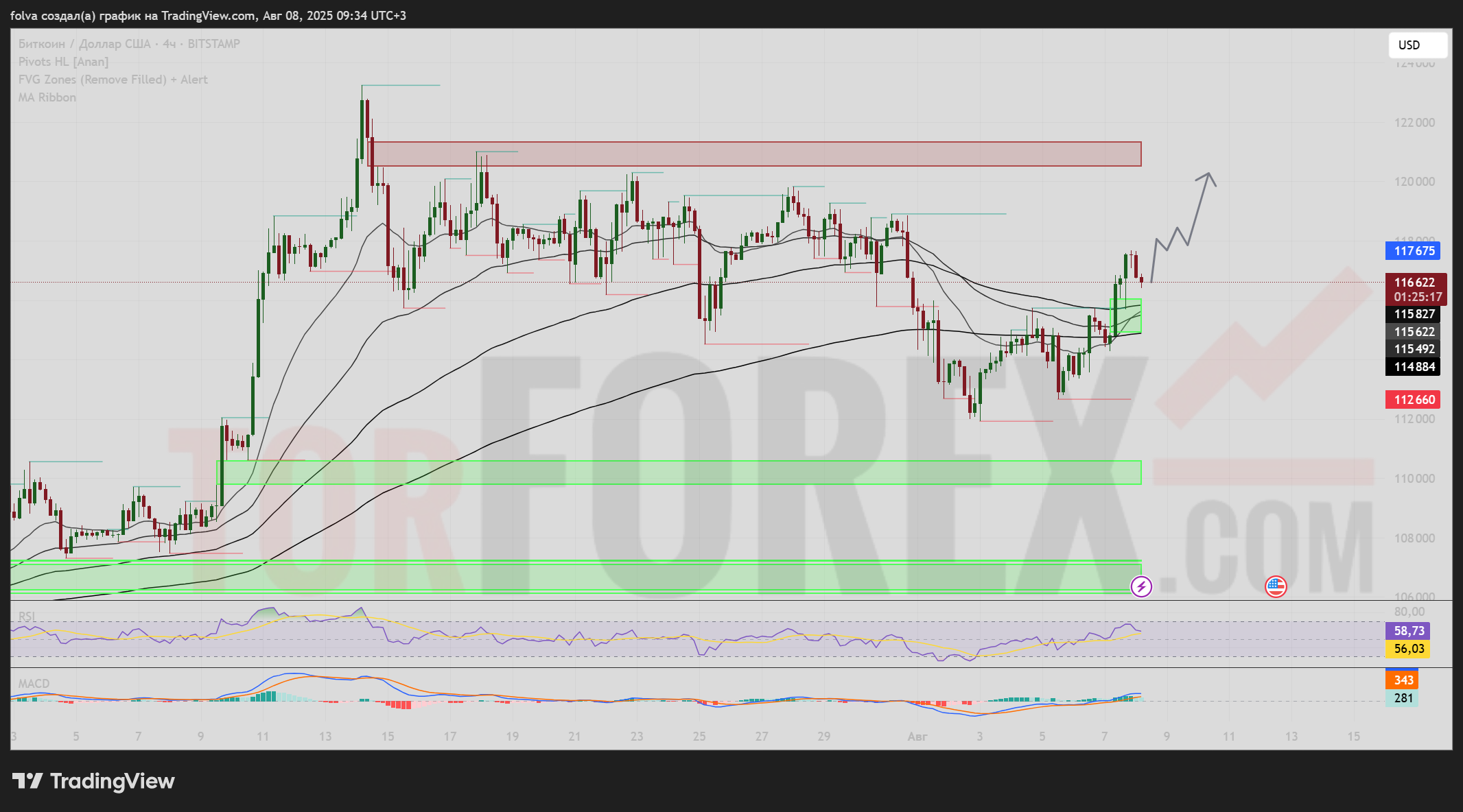Click the current price 116622 countdown label
This screenshot has width=1463, height=812.
pyautogui.click(x=1415, y=289)
